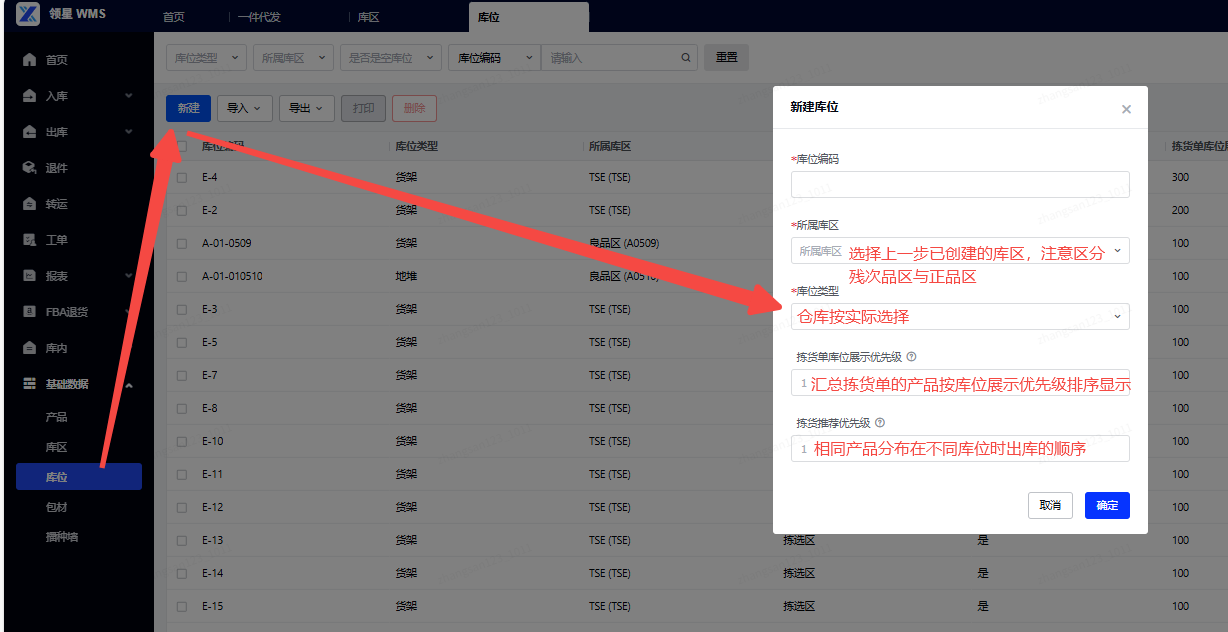
Task: Click the FBA退货 icon in sidebar
Action: 29,312
